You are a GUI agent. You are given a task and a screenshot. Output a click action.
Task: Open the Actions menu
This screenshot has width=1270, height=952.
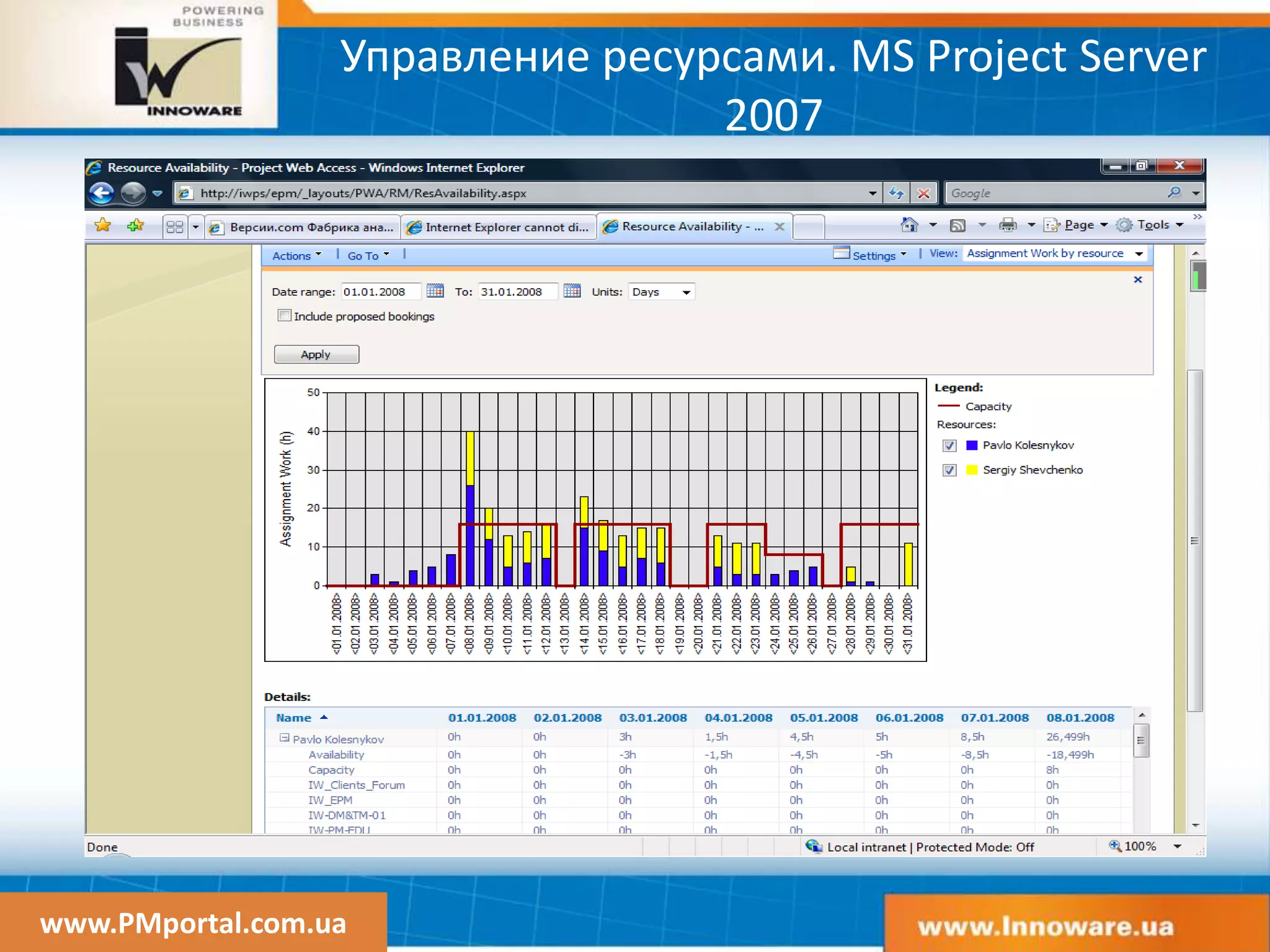point(297,255)
